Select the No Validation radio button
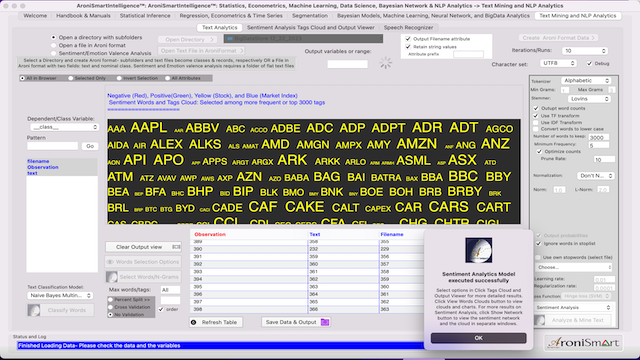Image resolution: width=640 pixels, height=360 pixels. click(110, 315)
